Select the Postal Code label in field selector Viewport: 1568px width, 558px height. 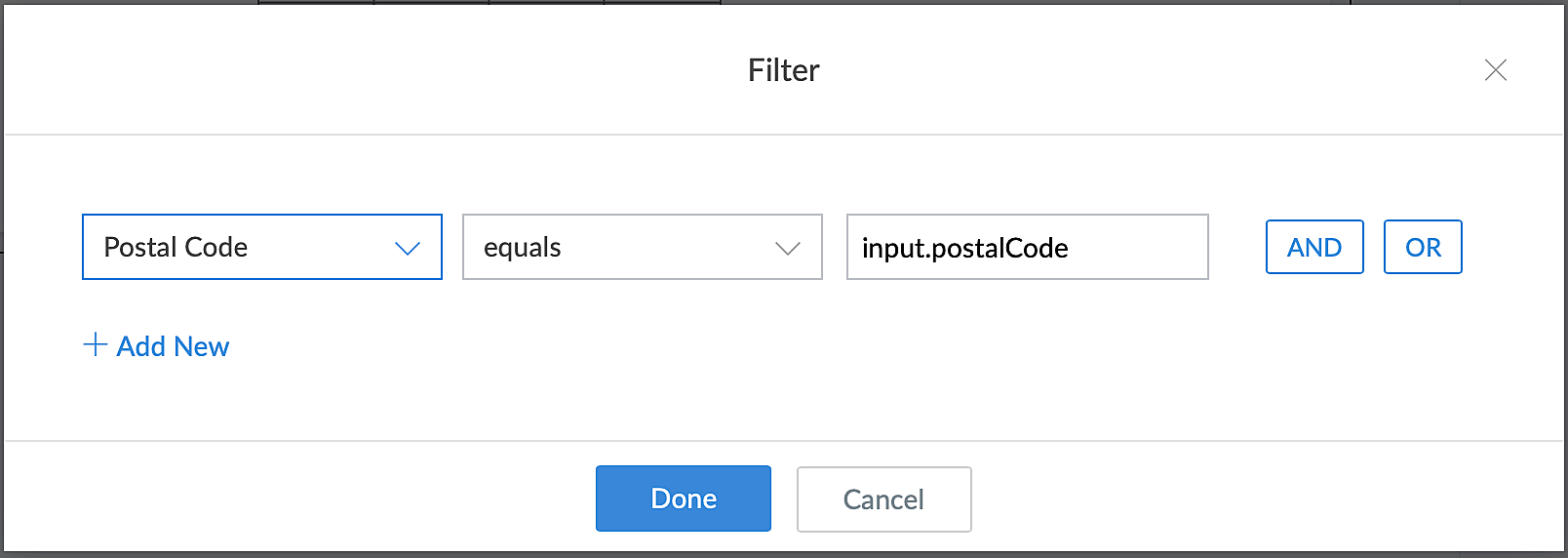176,248
